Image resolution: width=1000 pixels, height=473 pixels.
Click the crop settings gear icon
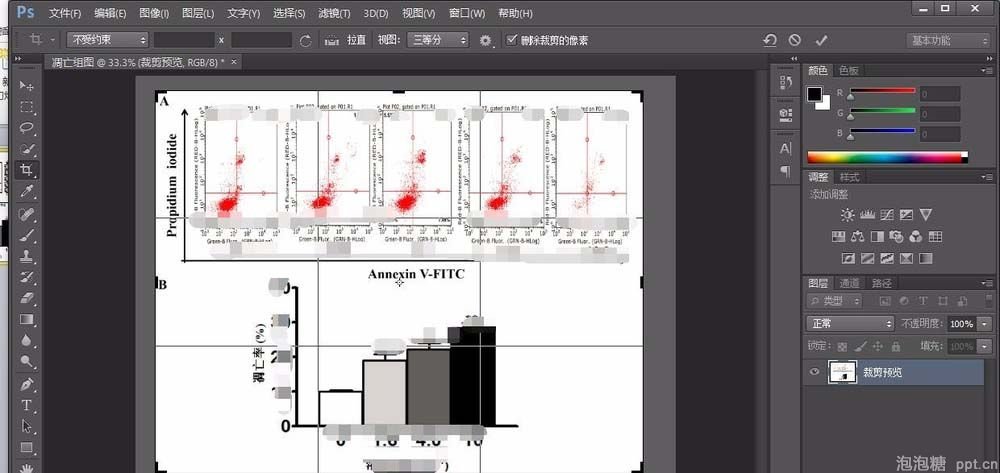[486, 40]
